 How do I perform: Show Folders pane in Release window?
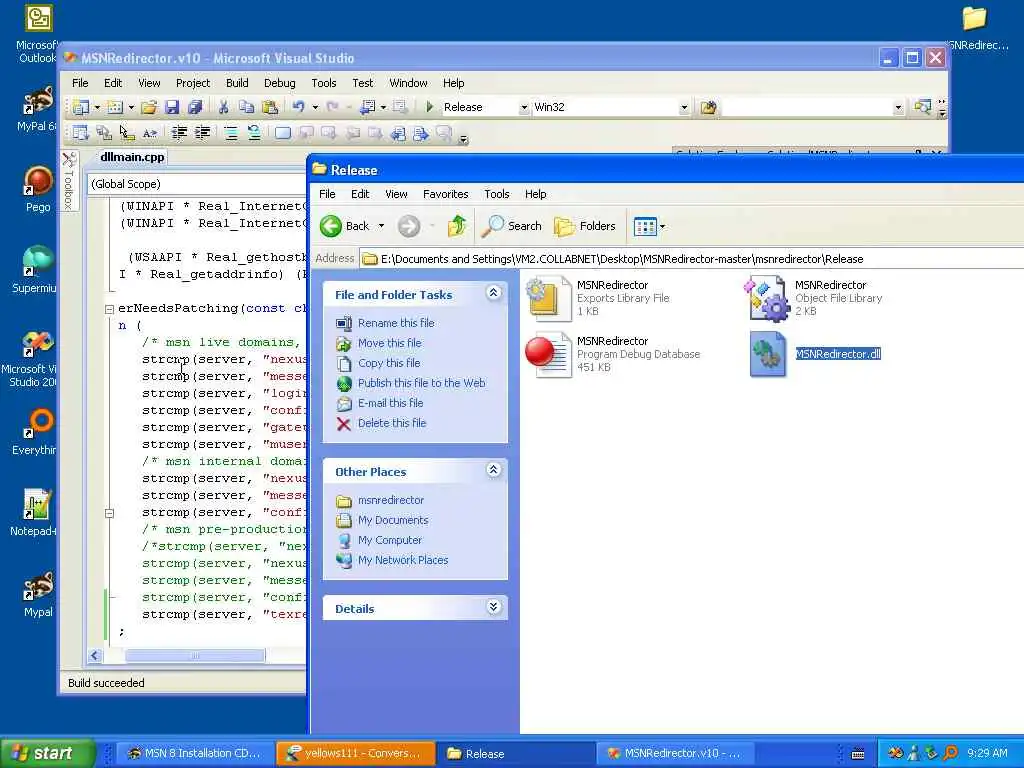tap(585, 226)
